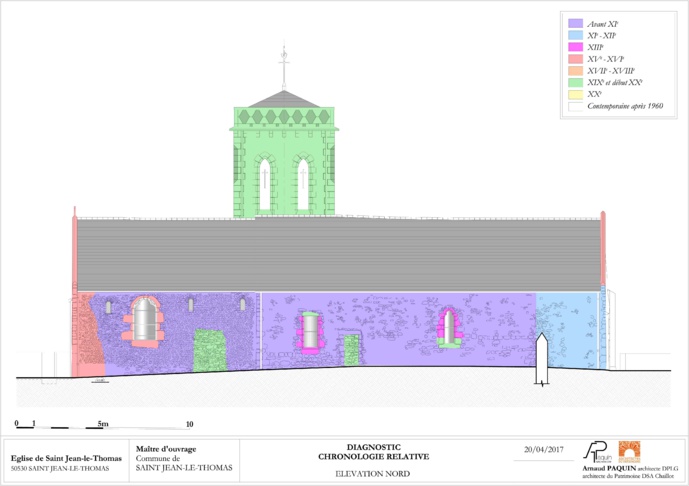Click the left arched window of the green tower

coord(265,184)
